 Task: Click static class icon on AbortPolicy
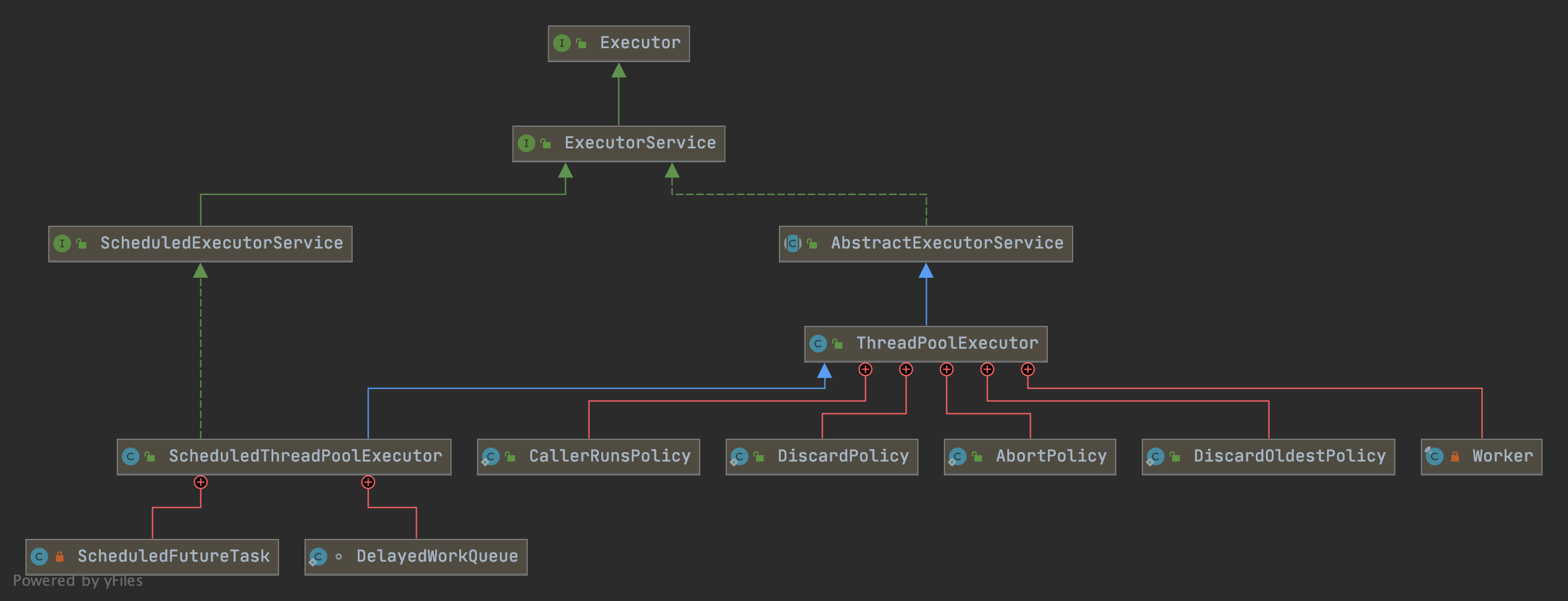tap(957, 456)
